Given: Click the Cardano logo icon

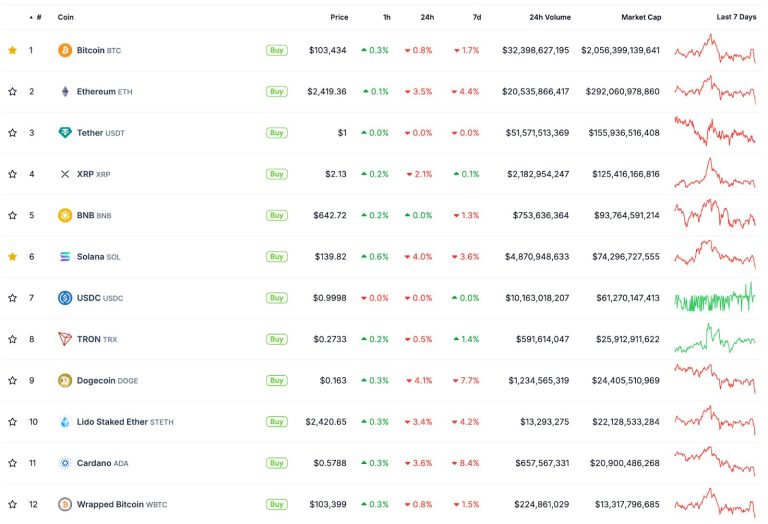Looking at the screenshot, I should pos(65,463).
